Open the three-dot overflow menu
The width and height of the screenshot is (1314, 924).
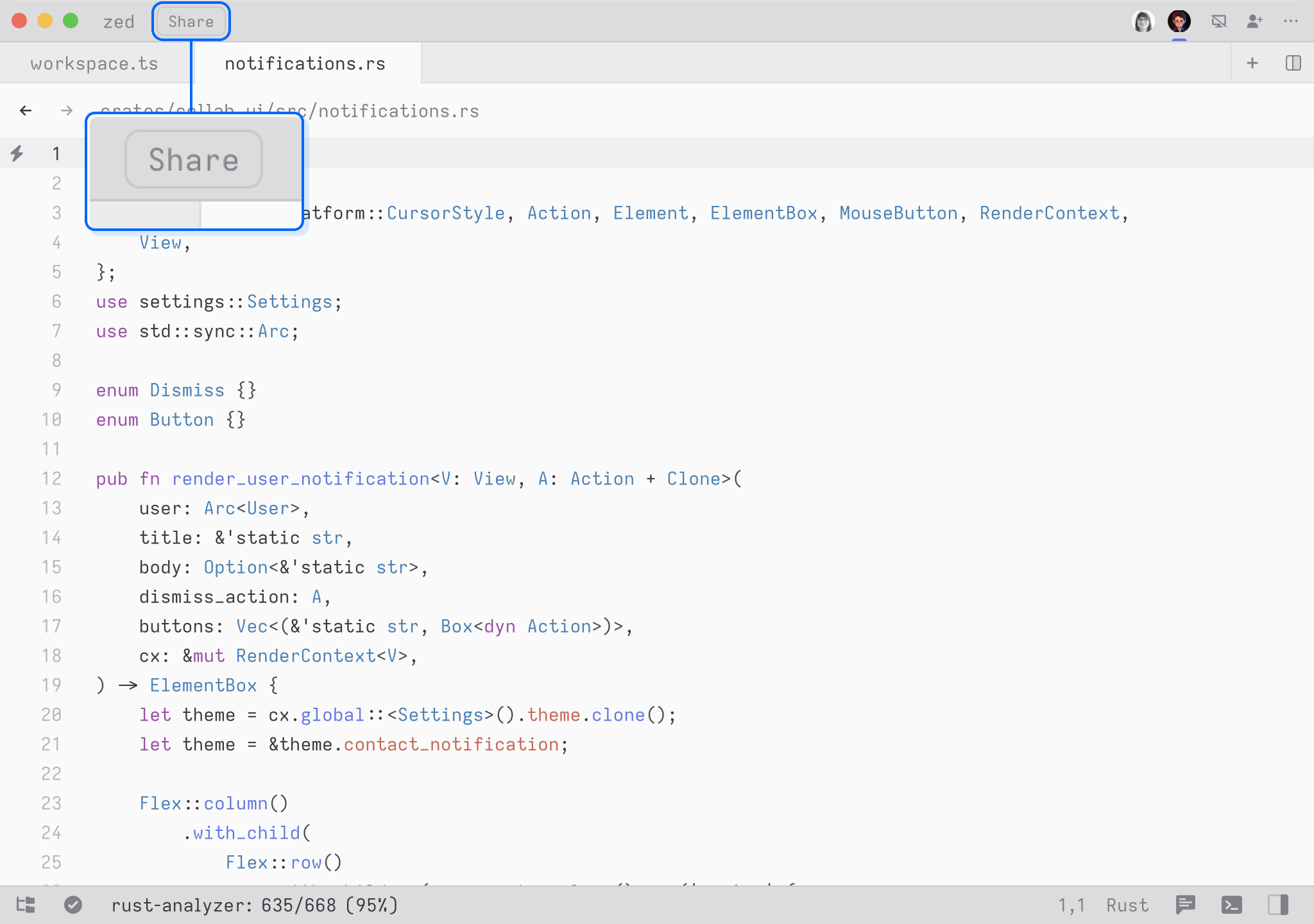[x=1291, y=22]
